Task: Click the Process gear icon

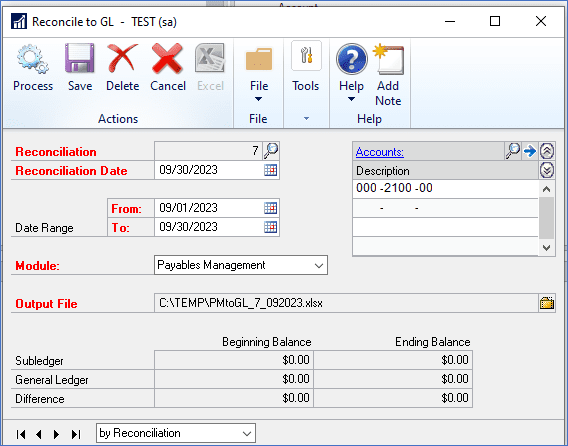Action: pos(33,59)
